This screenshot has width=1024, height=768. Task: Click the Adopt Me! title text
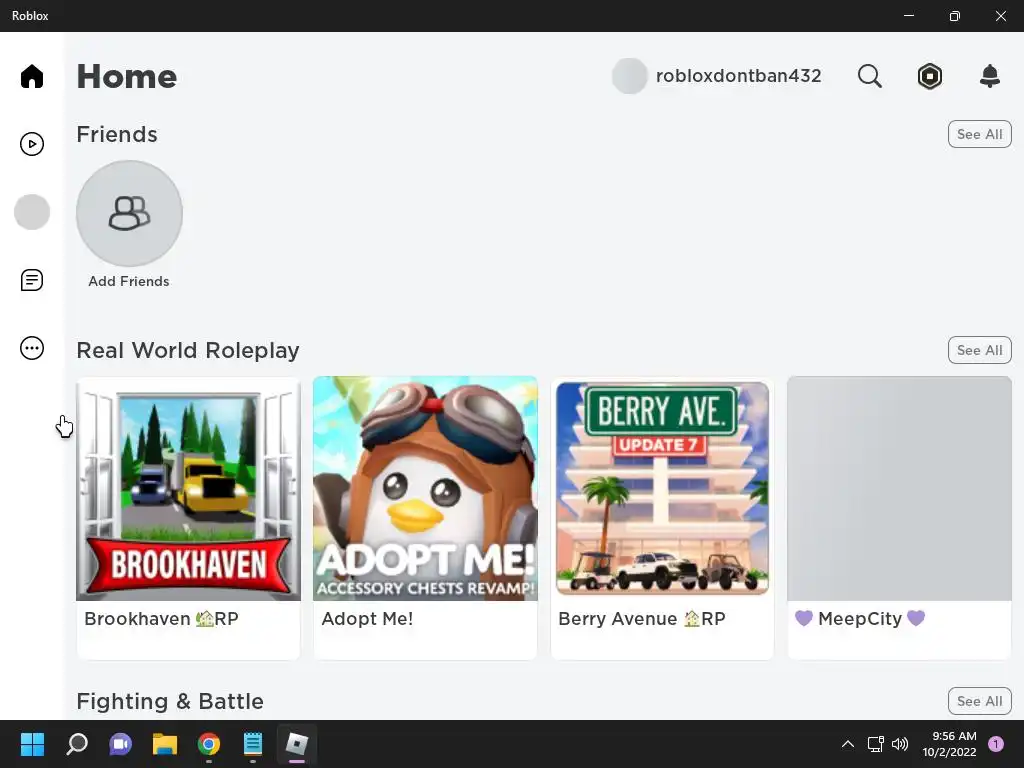coord(367,618)
